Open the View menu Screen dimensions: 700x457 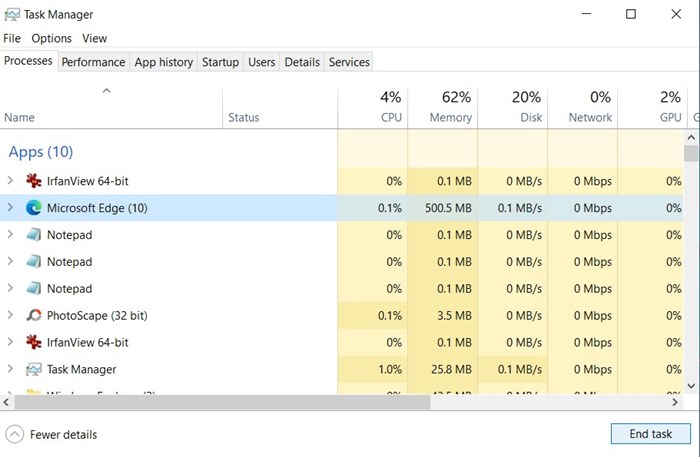(x=94, y=38)
